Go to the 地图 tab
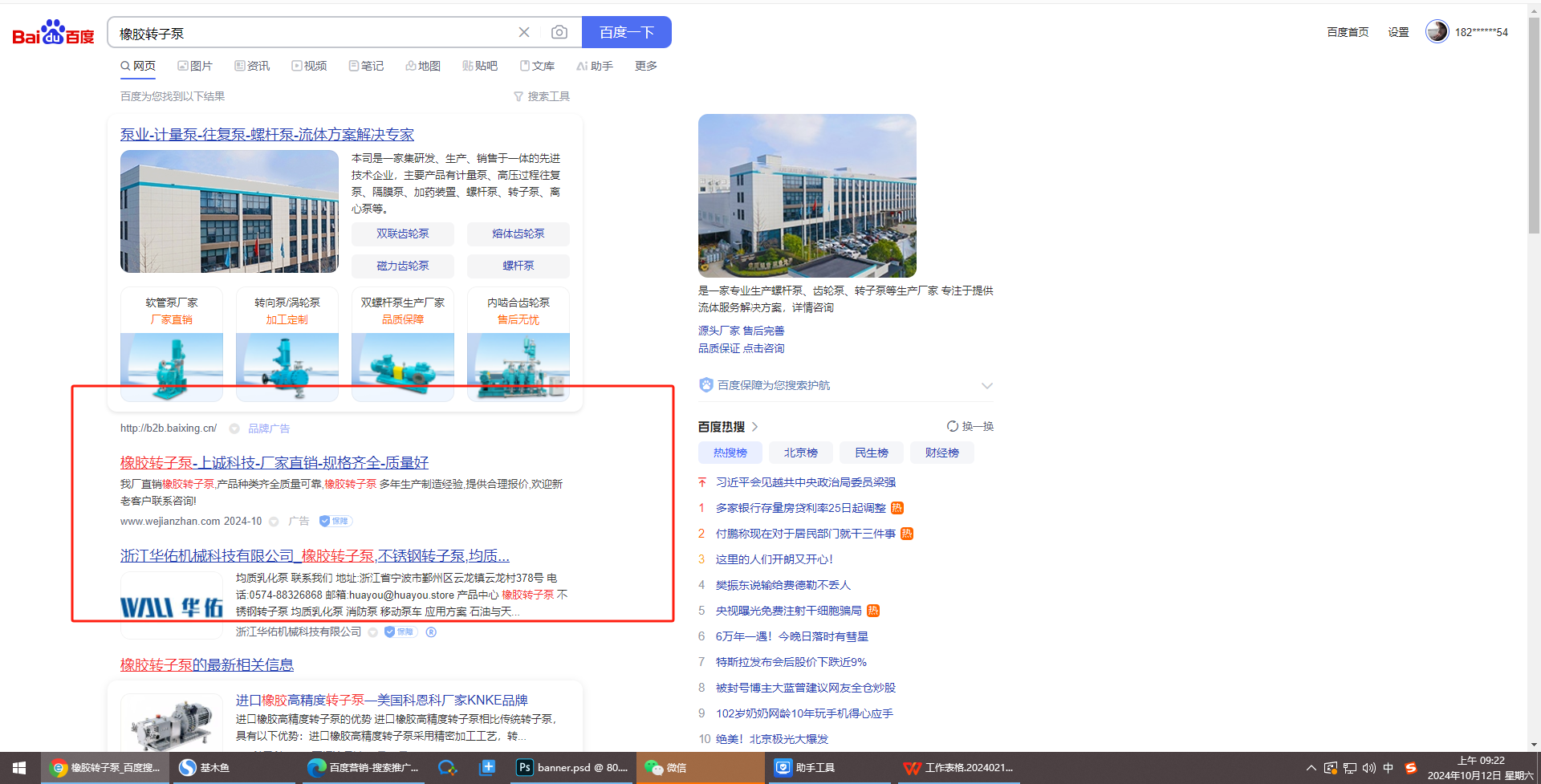The width and height of the screenshot is (1541, 784). pyautogui.click(x=423, y=66)
